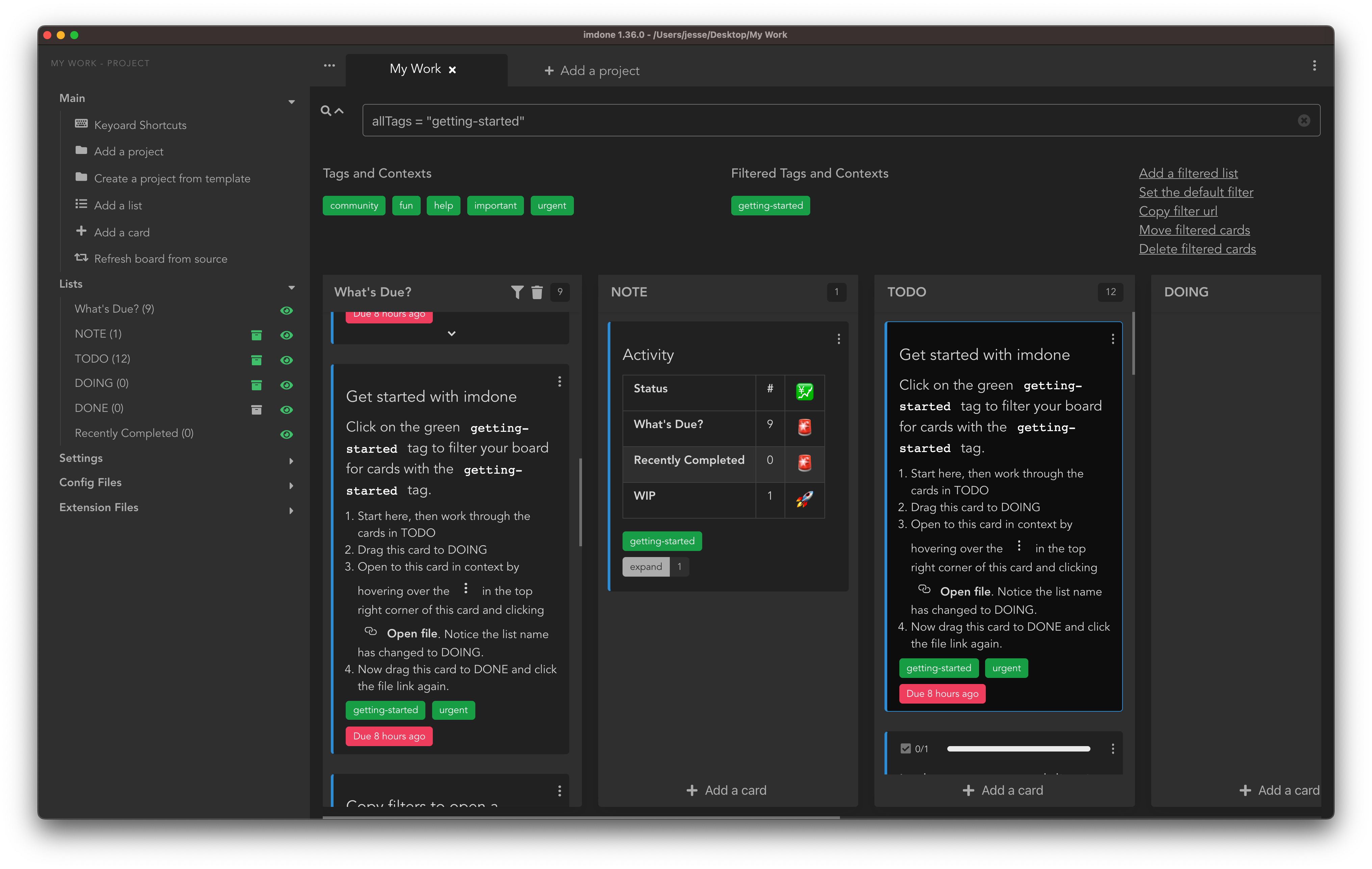This screenshot has width=1372, height=869.
Task: Clear the filter query with the x icon
Action: tap(1303, 120)
